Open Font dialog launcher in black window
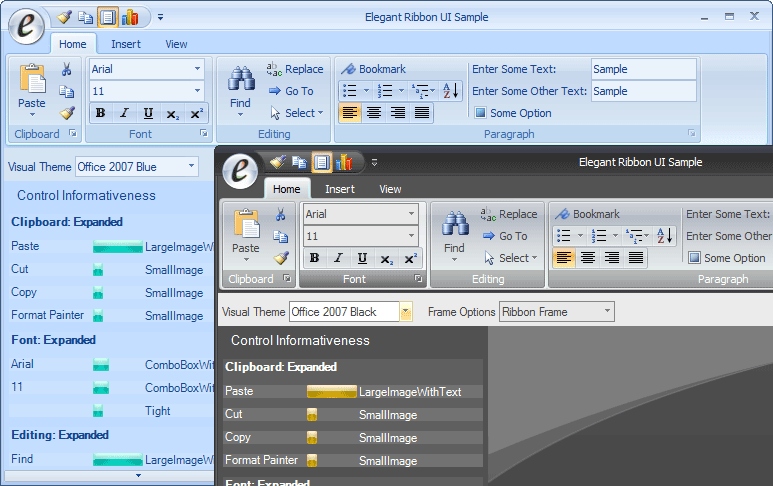Screen dimensions: 773x486 (418, 278)
